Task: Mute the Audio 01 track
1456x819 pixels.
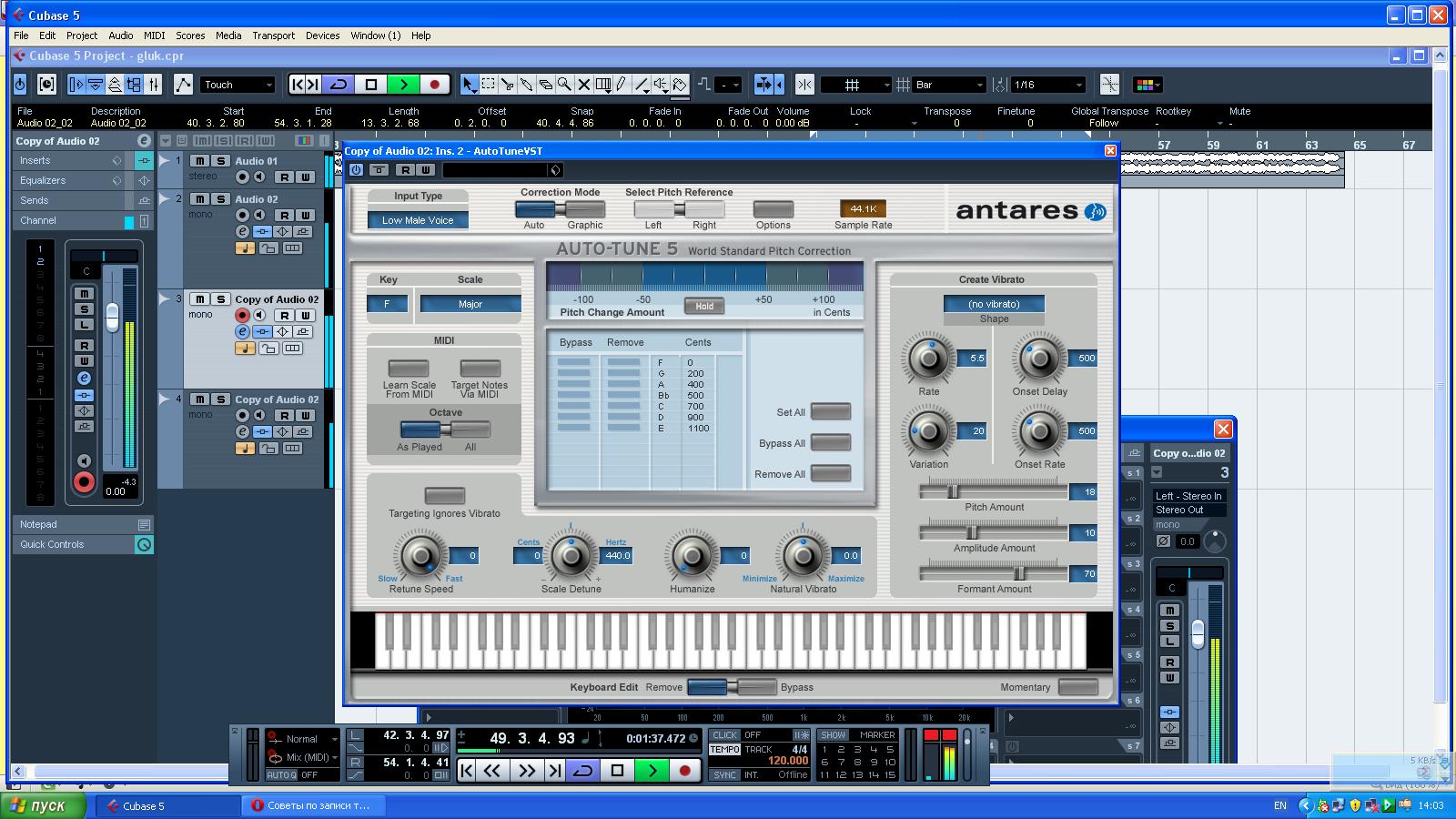Action: 198,161
